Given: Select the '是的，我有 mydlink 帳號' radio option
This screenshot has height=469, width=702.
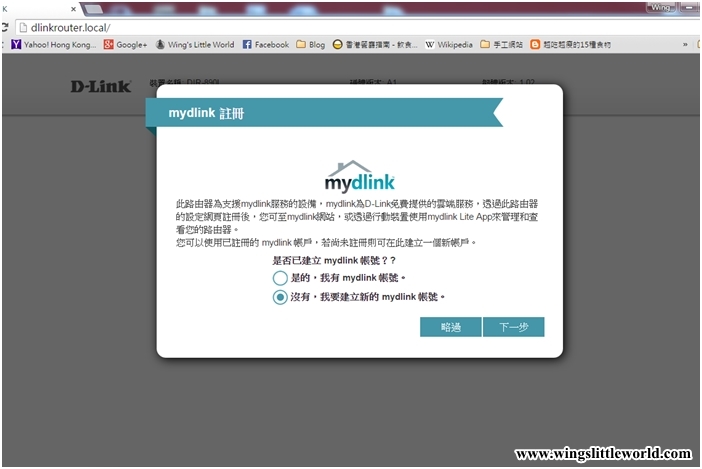Looking at the screenshot, I should pyautogui.click(x=280, y=277).
